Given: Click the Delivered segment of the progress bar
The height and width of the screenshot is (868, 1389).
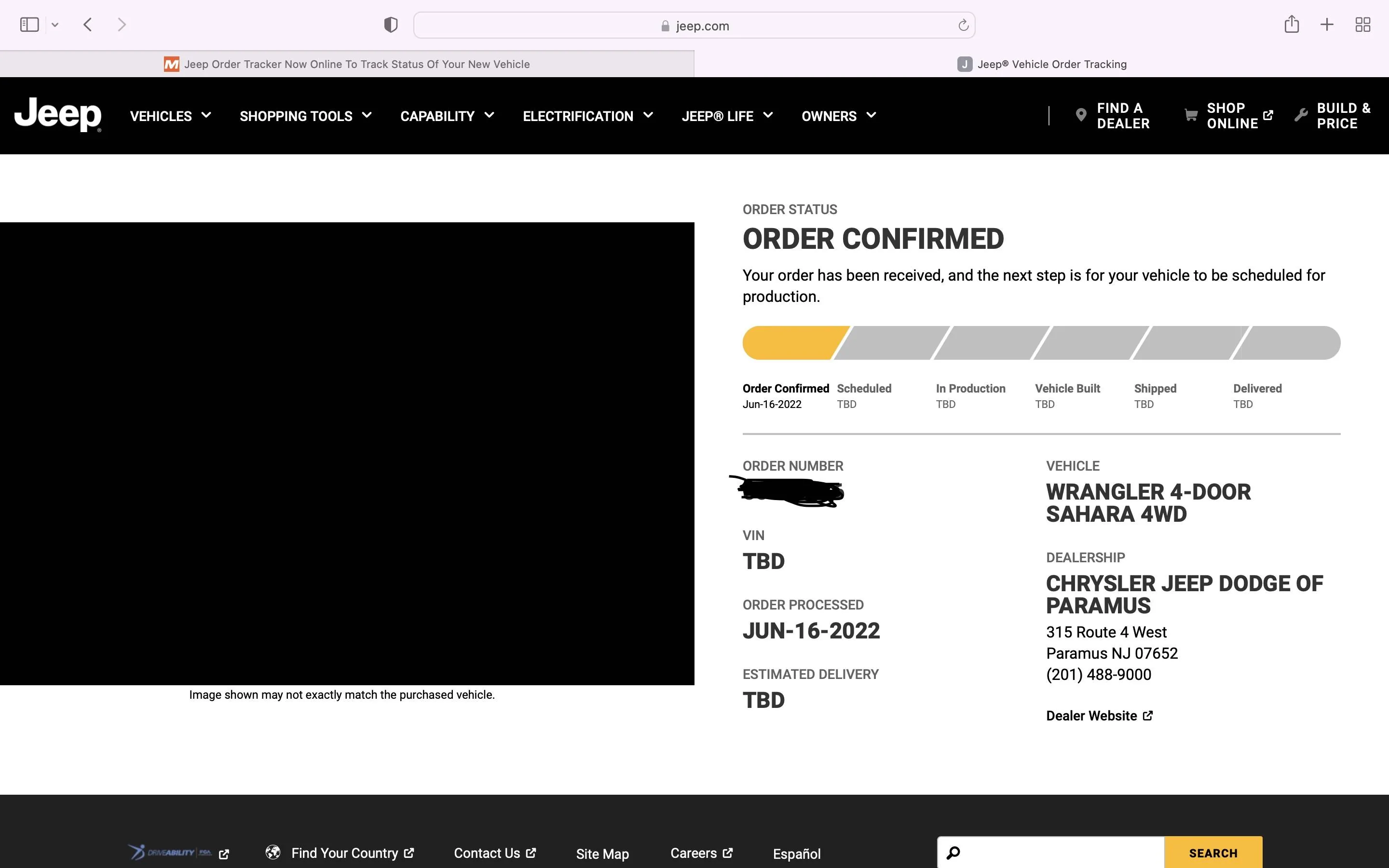Looking at the screenshot, I should 1287,343.
